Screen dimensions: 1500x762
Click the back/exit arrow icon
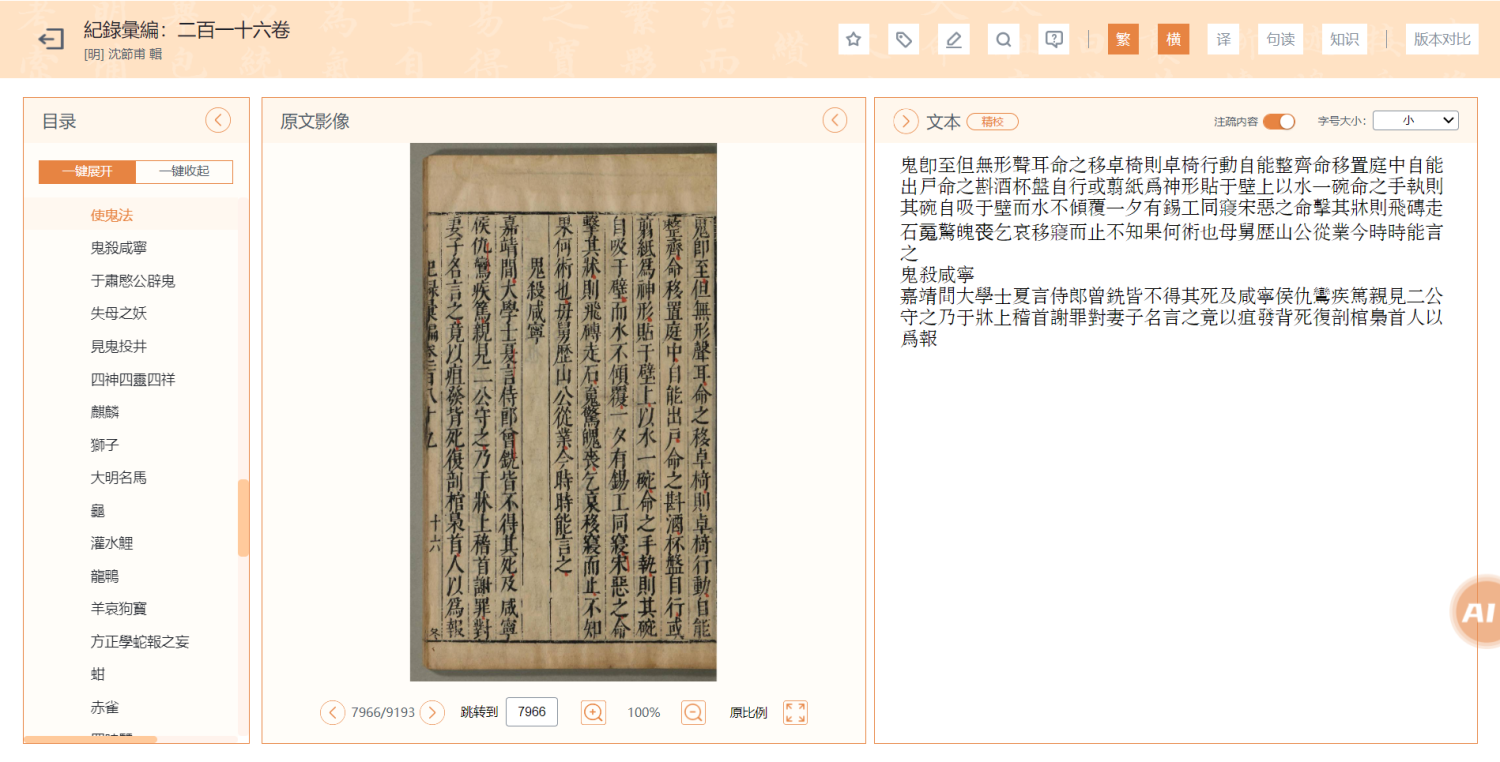click(x=50, y=39)
